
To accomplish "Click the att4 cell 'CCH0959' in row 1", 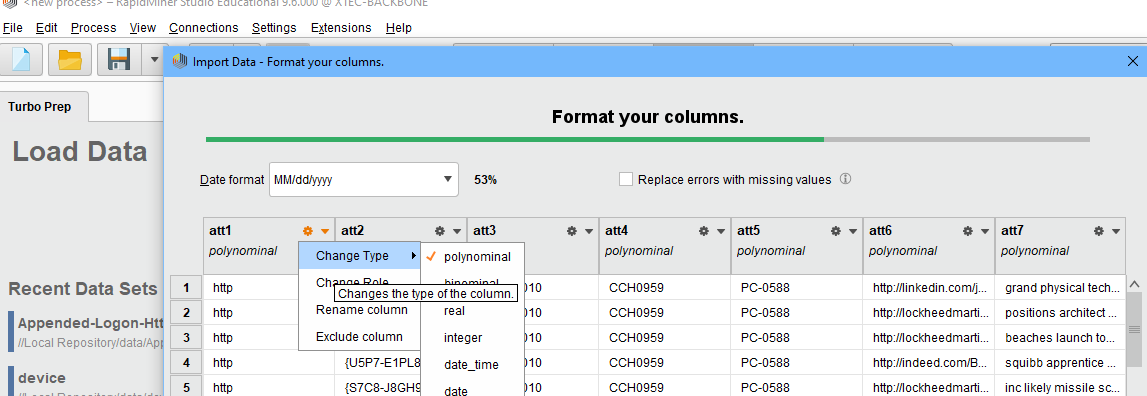I will pos(665,288).
